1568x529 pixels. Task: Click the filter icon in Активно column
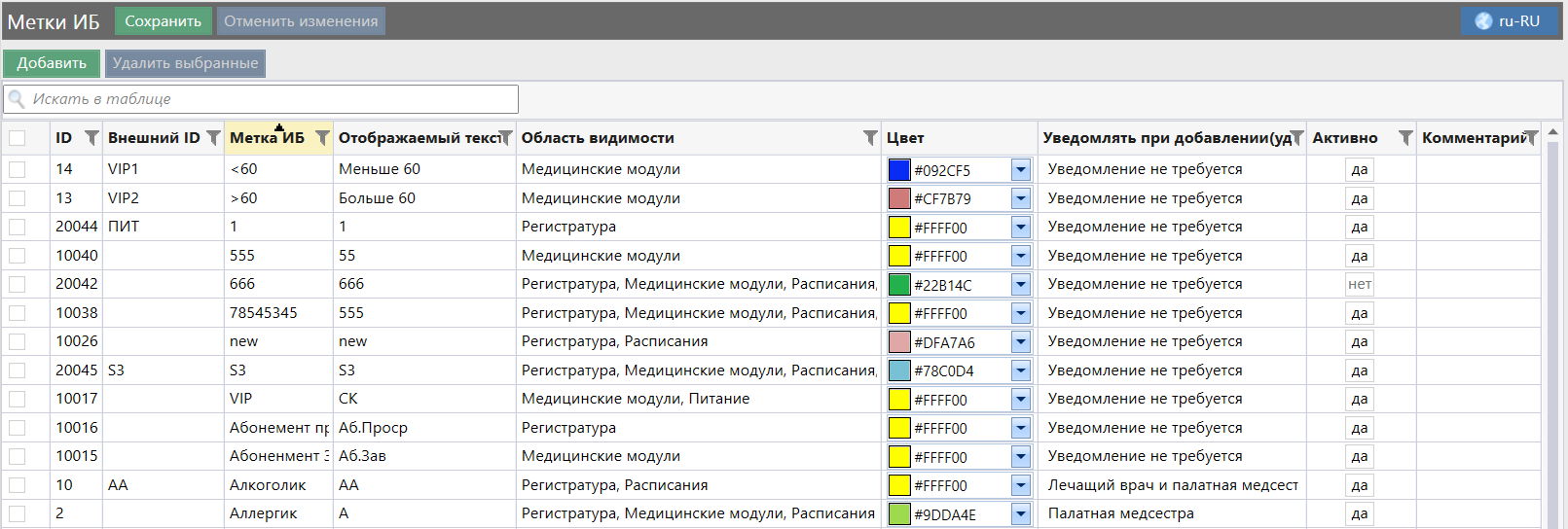pos(1405,138)
